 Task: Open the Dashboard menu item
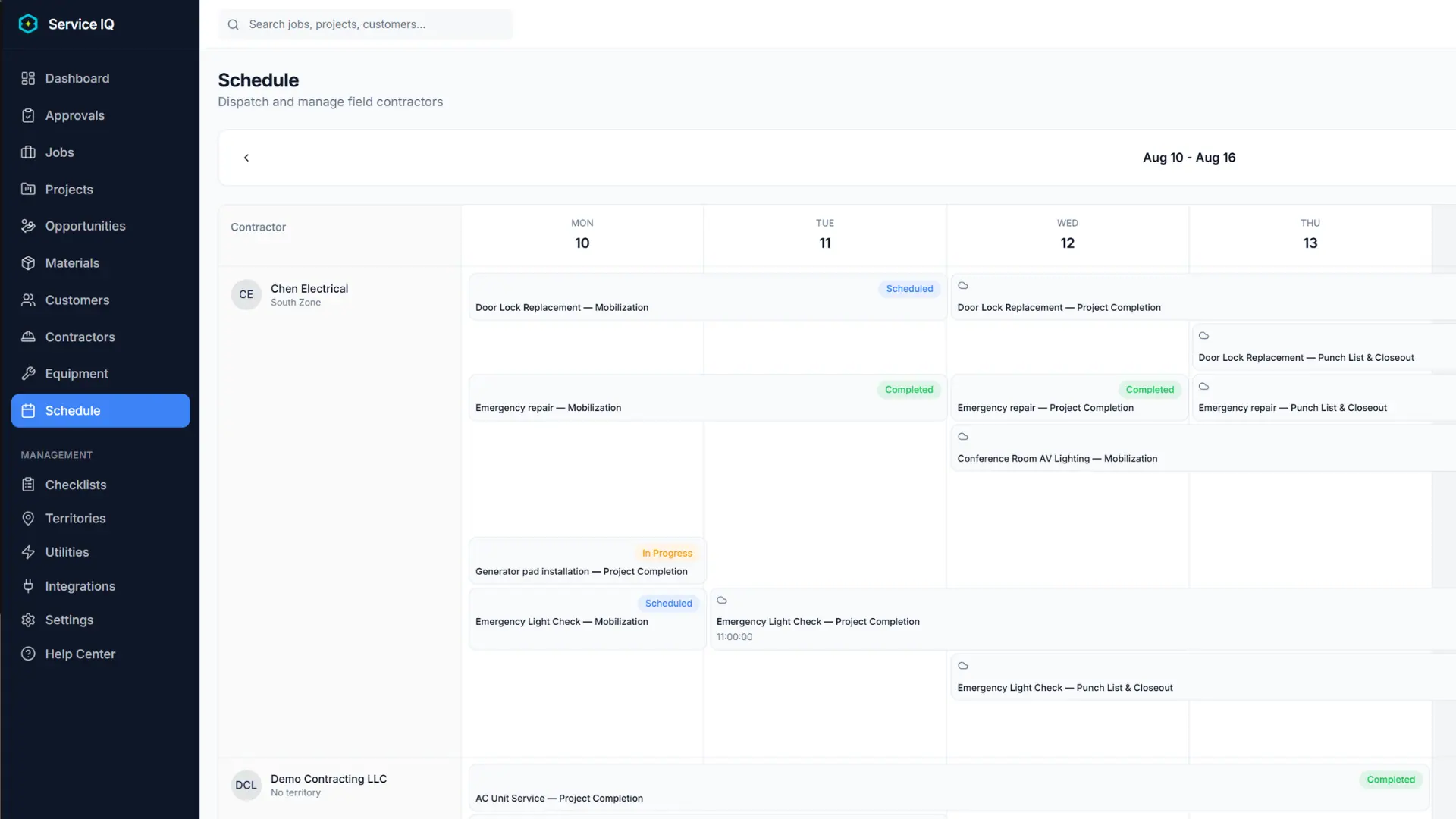[x=100, y=78]
